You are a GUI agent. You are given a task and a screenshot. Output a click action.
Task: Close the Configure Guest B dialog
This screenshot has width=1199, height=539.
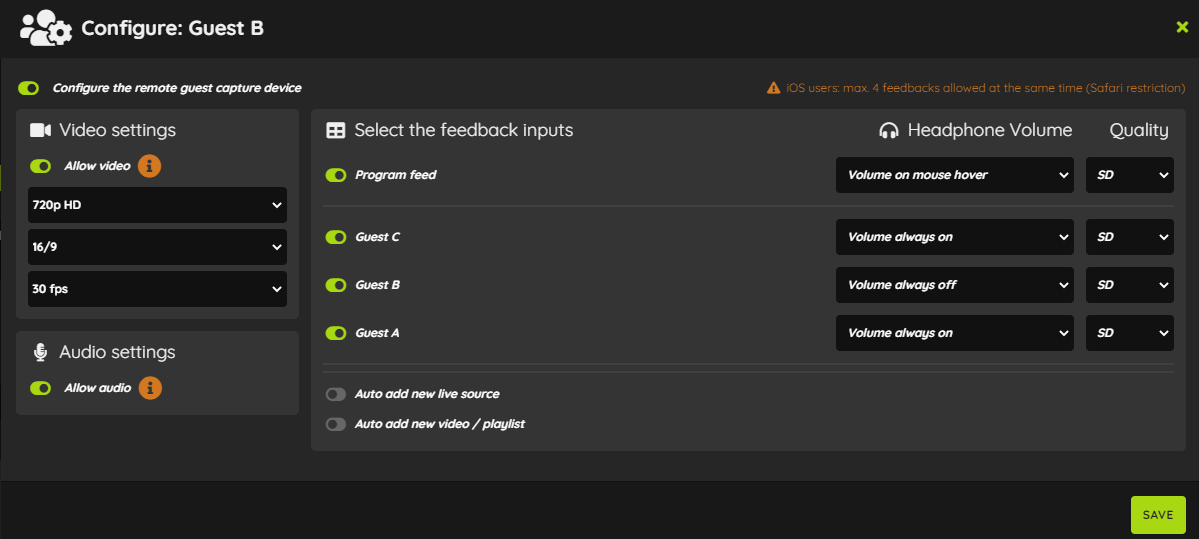tap(1182, 28)
